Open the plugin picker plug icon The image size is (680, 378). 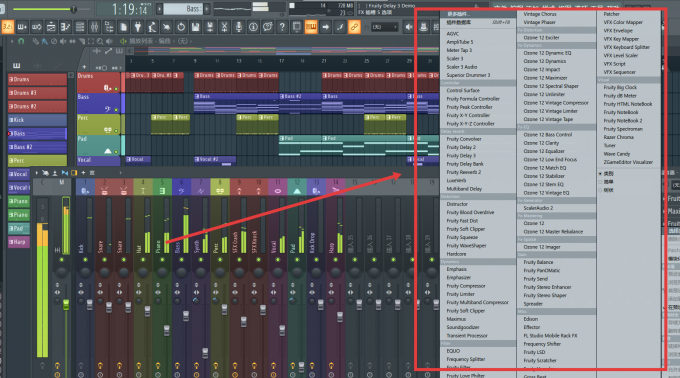tap(137, 27)
